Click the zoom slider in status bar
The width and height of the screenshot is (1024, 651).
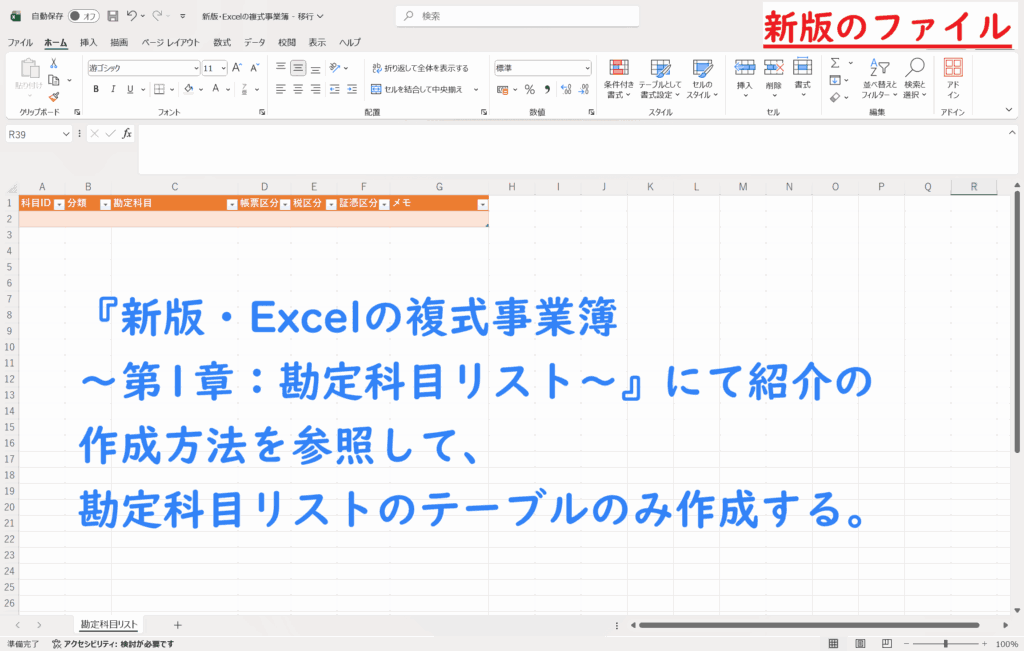click(x=945, y=644)
